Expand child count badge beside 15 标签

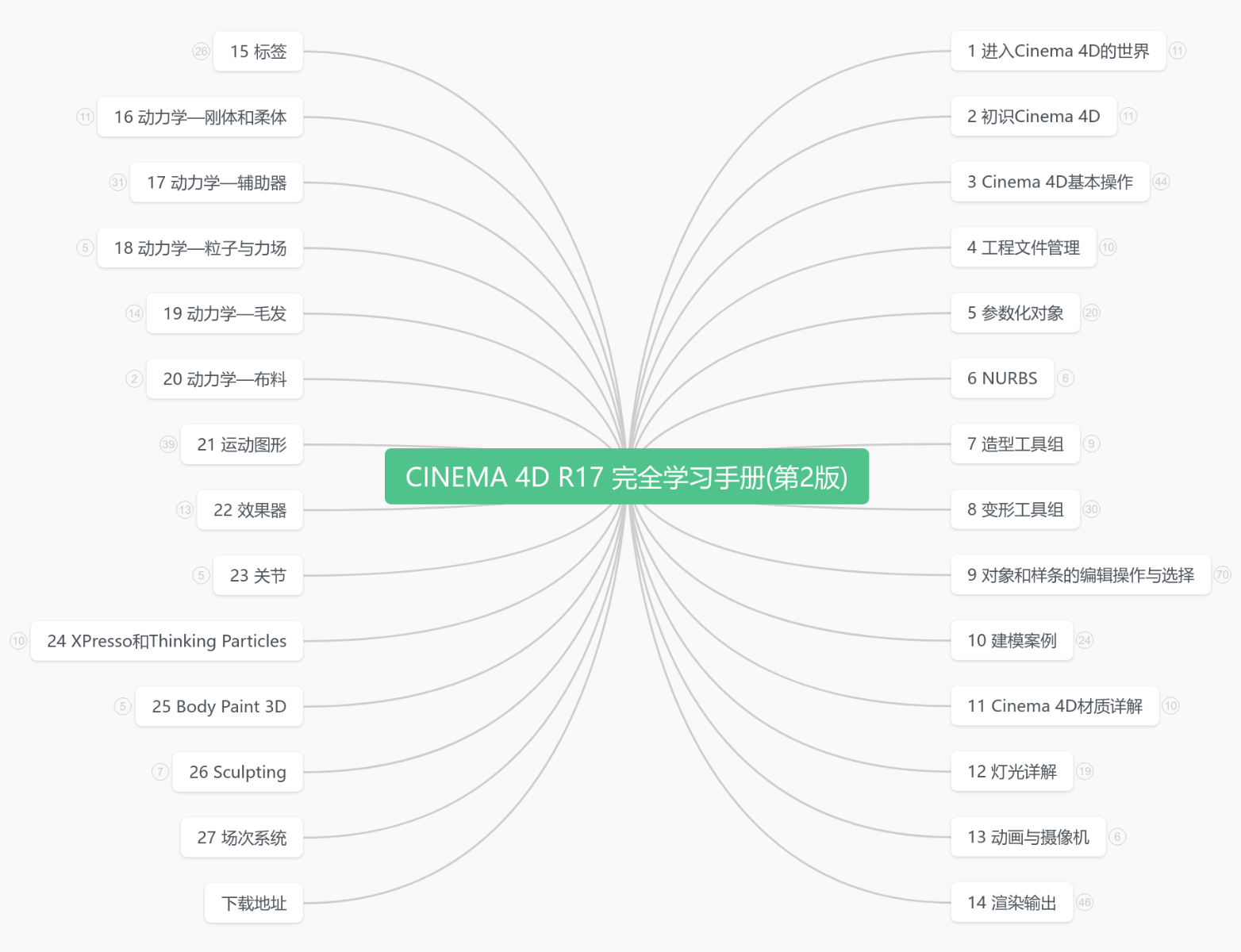(x=201, y=52)
